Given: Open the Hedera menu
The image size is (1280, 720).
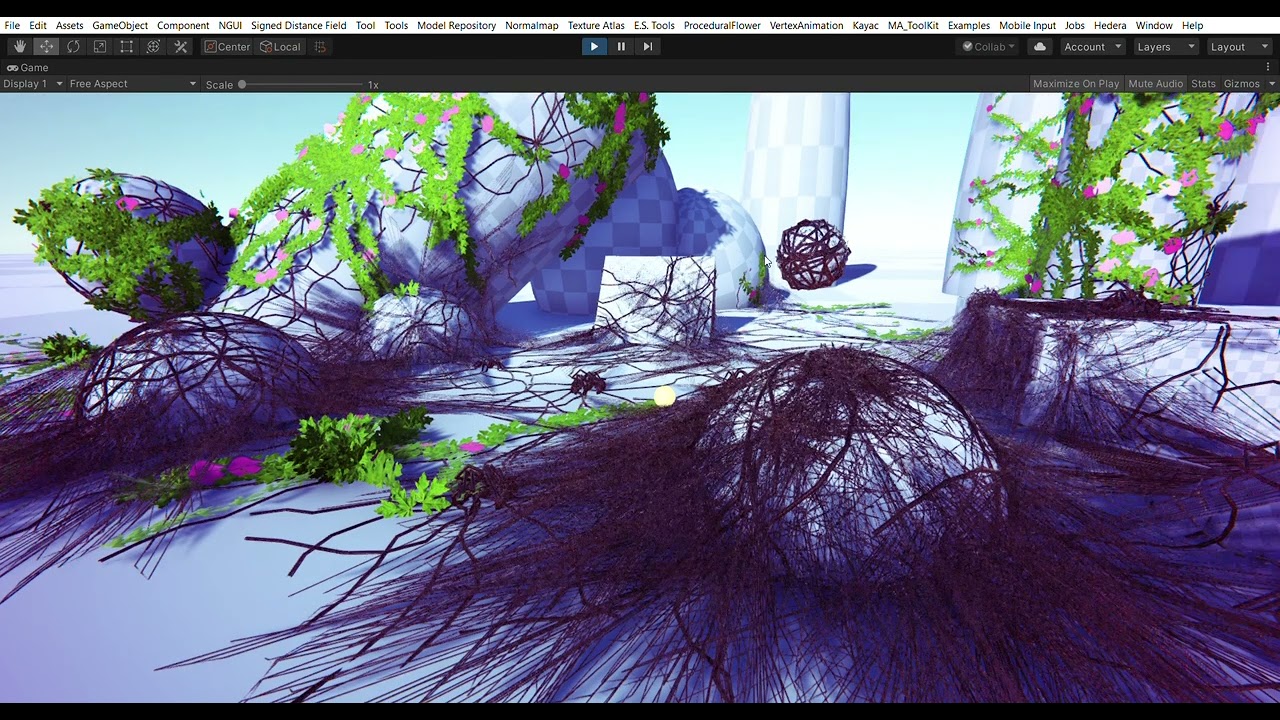Looking at the screenshot, I should pos(1110,25).
